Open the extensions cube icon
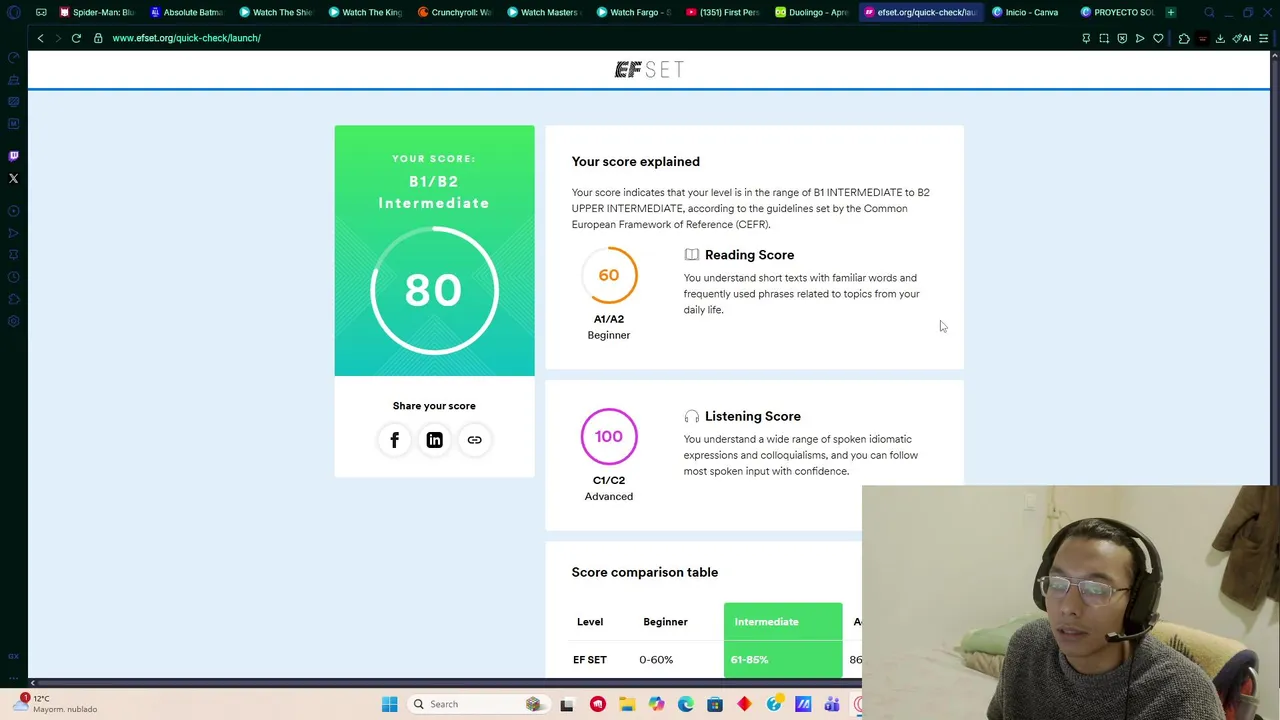This screenshot has height=720, width=1280. (1184, 38)
